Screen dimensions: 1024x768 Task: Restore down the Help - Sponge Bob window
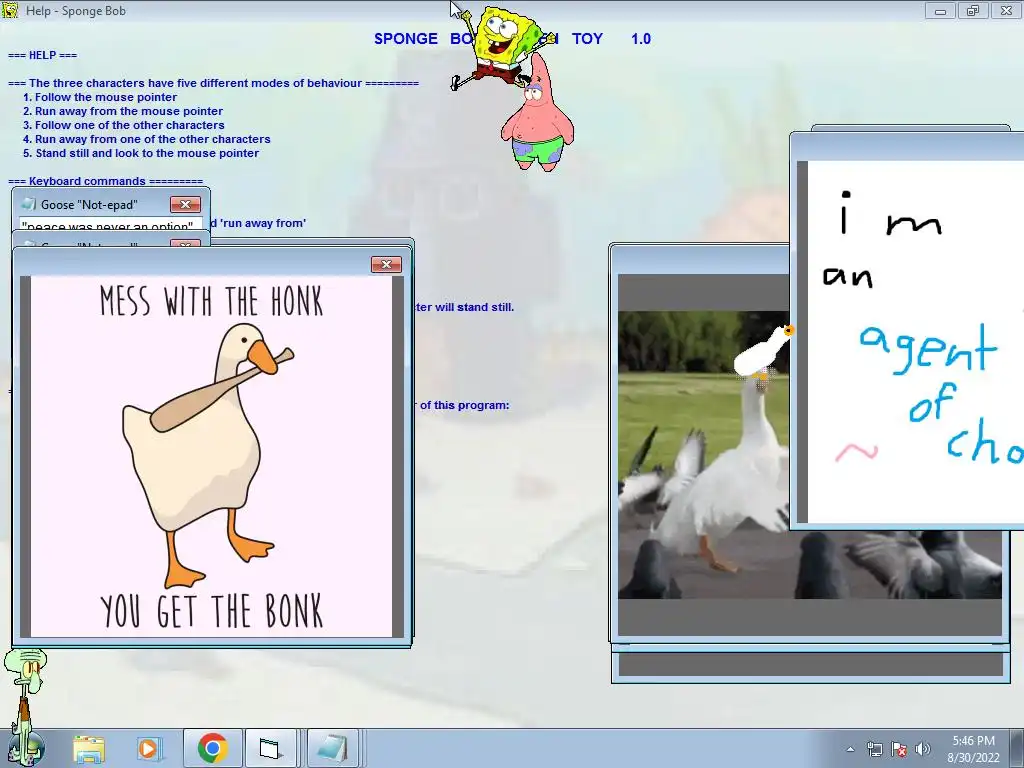click(x=973, y=10)
